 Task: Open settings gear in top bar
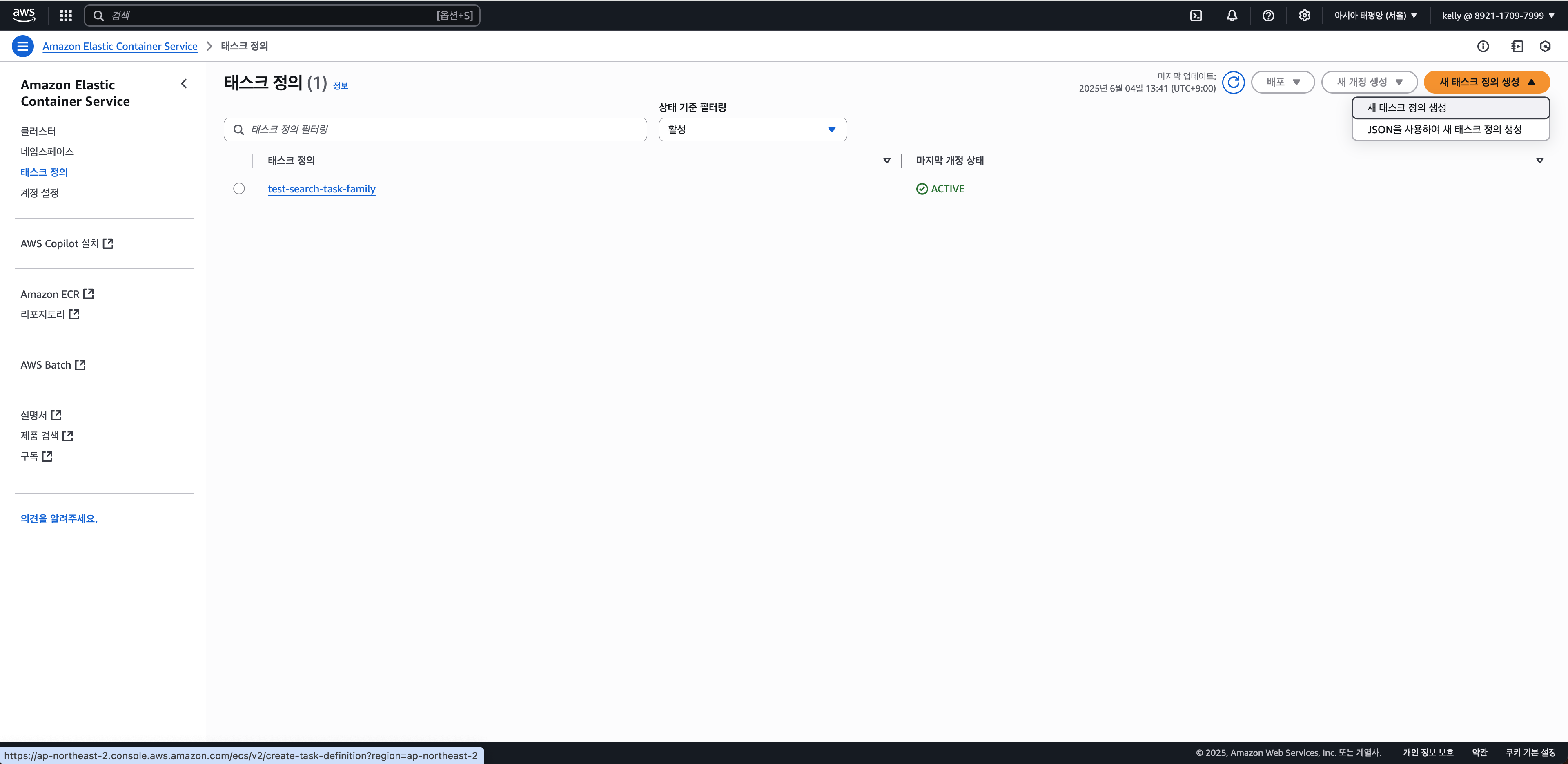tap(1304, 16)
